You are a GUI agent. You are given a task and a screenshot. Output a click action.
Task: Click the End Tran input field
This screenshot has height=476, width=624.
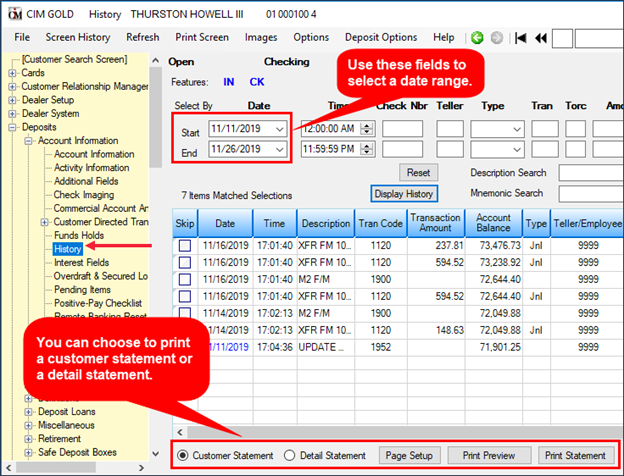(x=545, y=149)
